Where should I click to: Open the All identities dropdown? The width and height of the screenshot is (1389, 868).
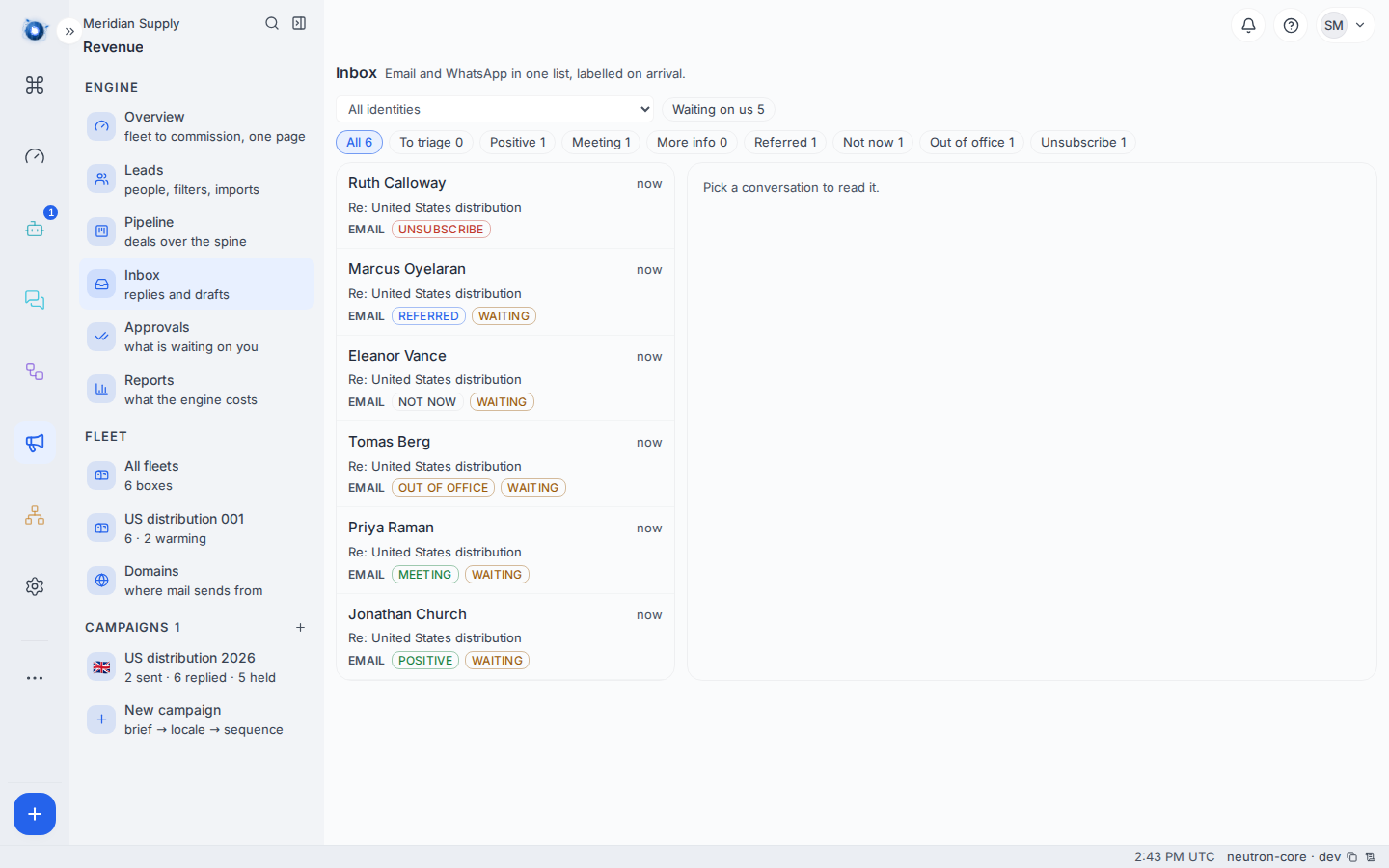495,109
